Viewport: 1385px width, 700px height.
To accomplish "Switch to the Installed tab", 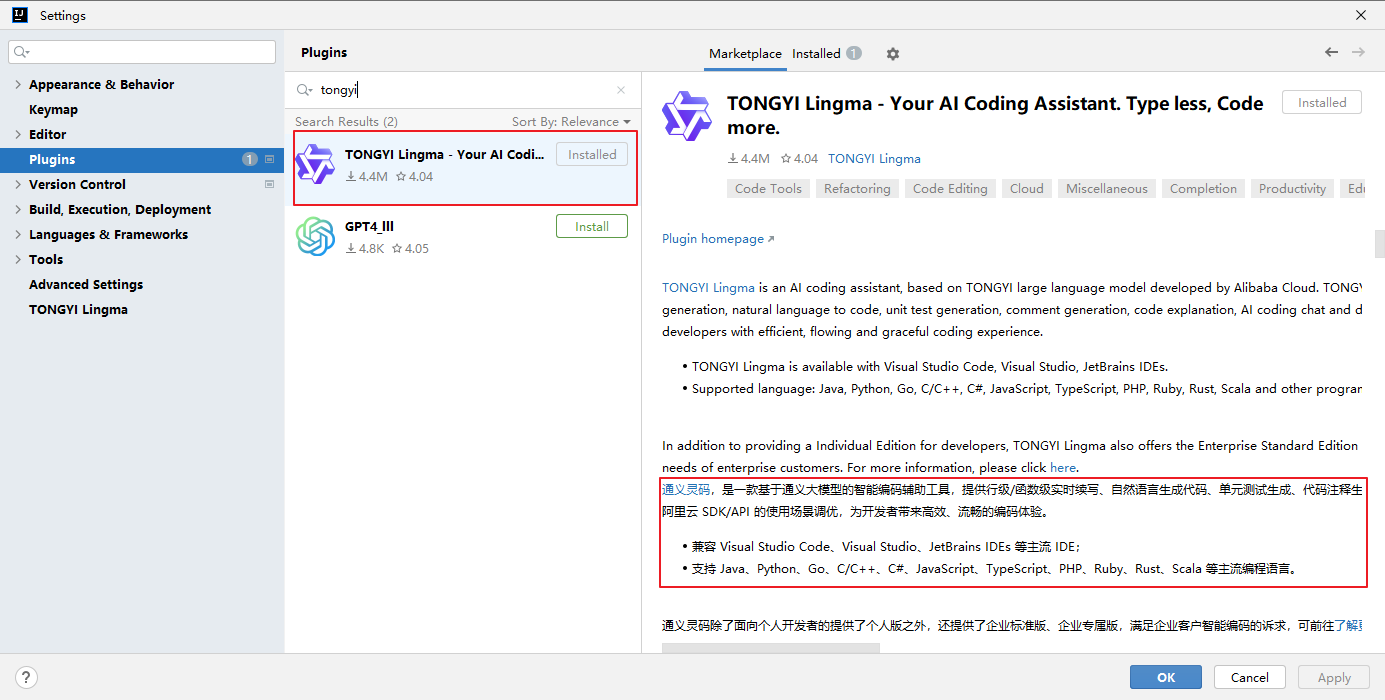I will (x=816, y=54).
